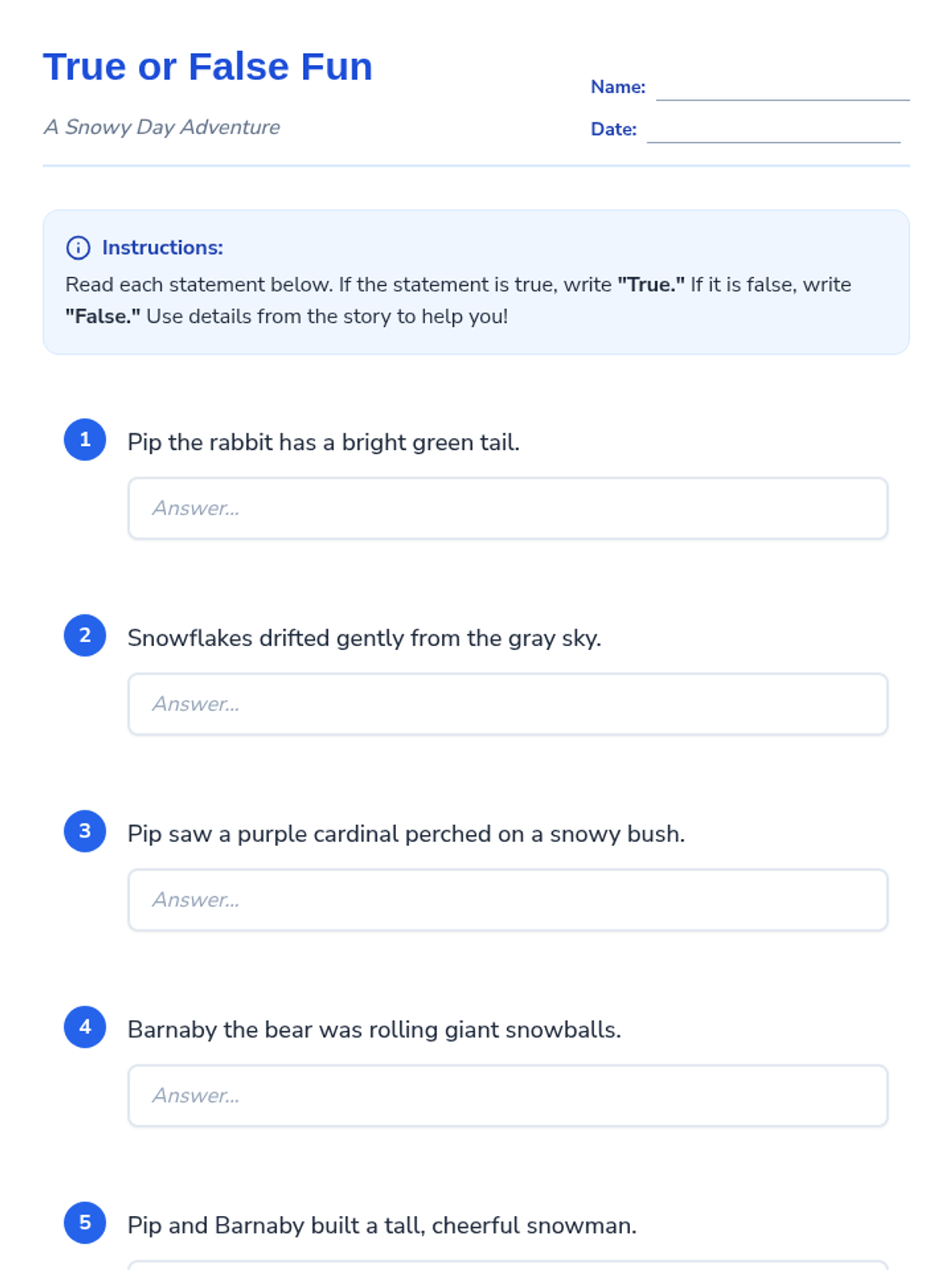Screen dimensions: 952x1270
Task: Click the statement about Pip's bright green tail
Action: pos(324,442)
